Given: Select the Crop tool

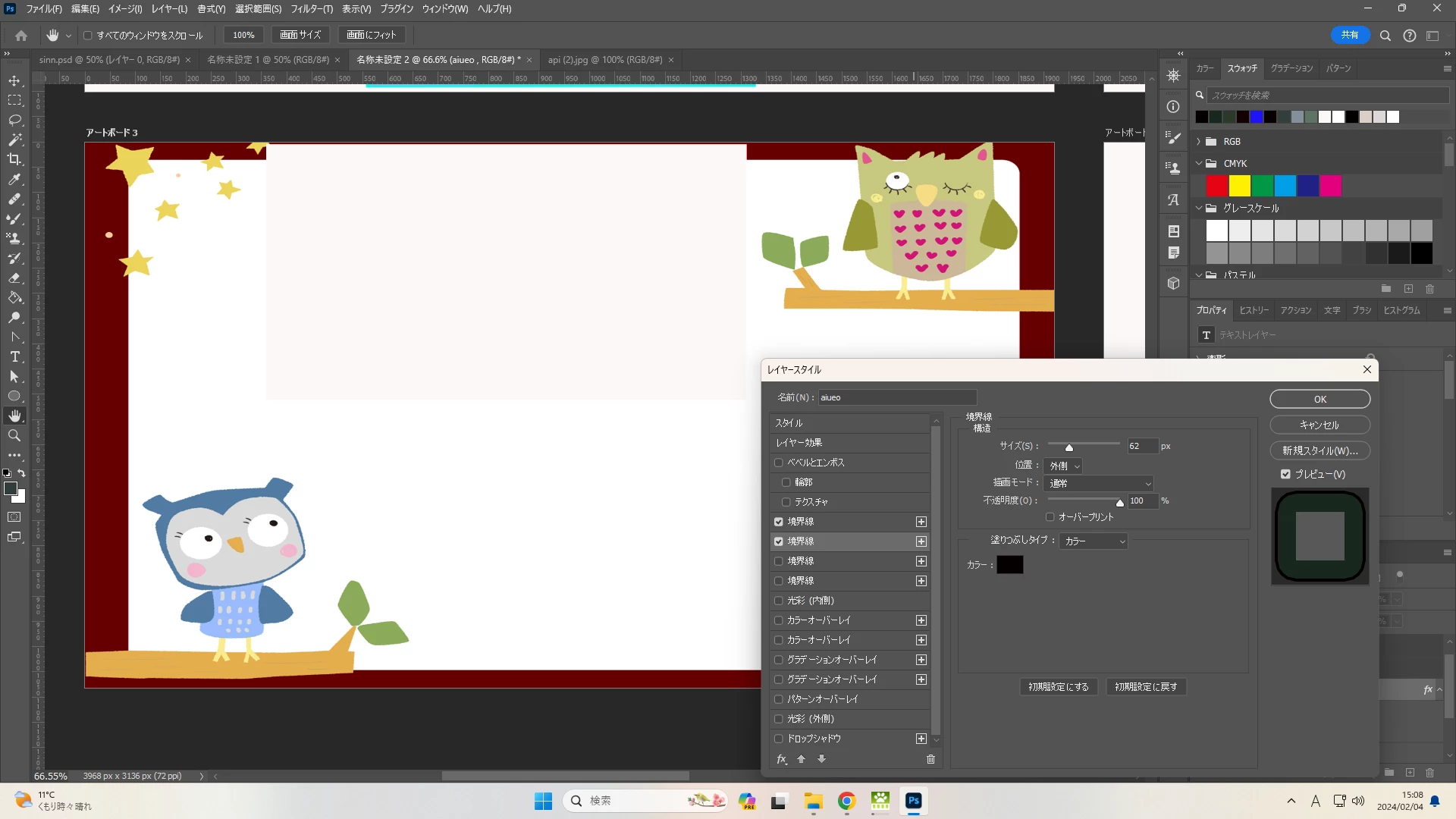Looking at the screenshot, I should tap(14, 159).
